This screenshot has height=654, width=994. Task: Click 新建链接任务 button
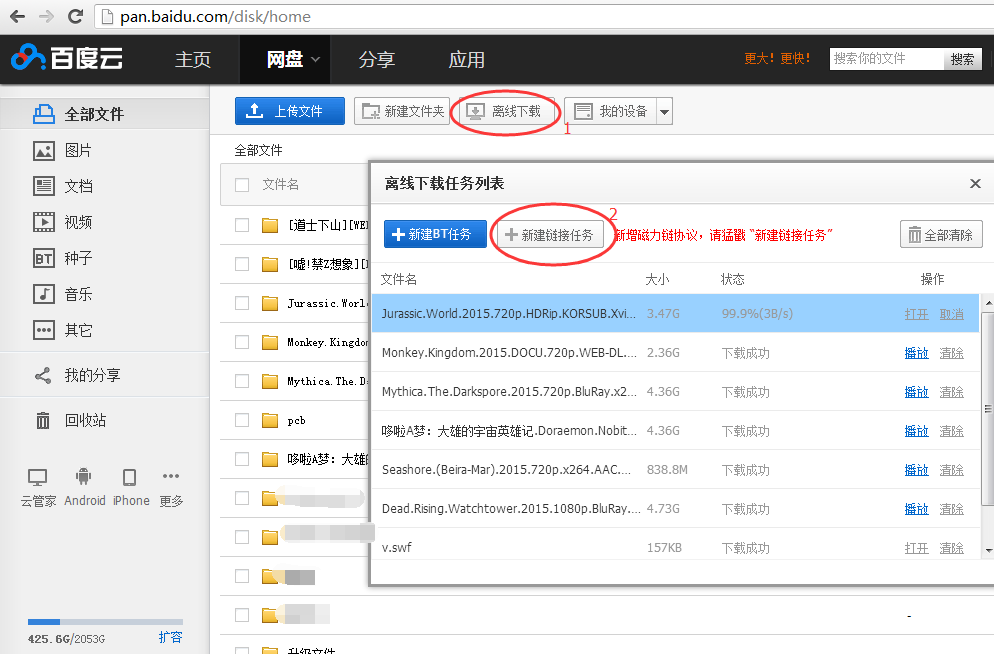(x=550, y=235)
